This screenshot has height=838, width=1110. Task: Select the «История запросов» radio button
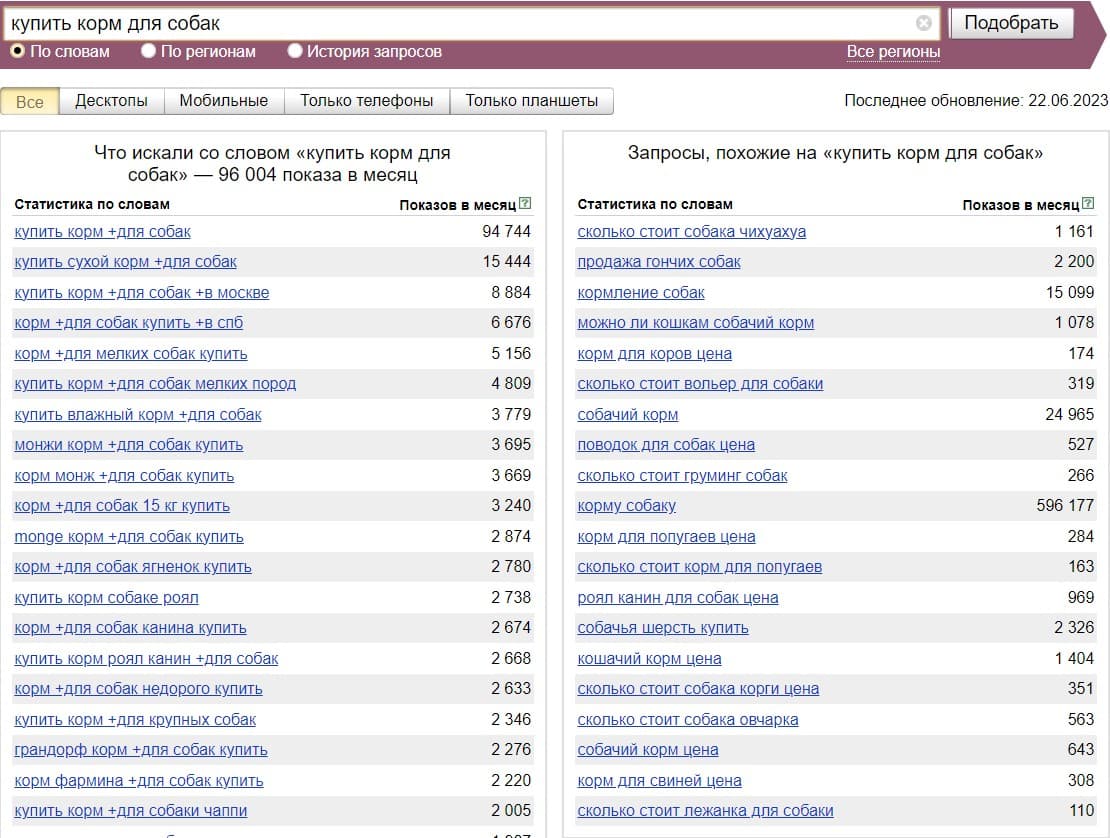point(294,51)
